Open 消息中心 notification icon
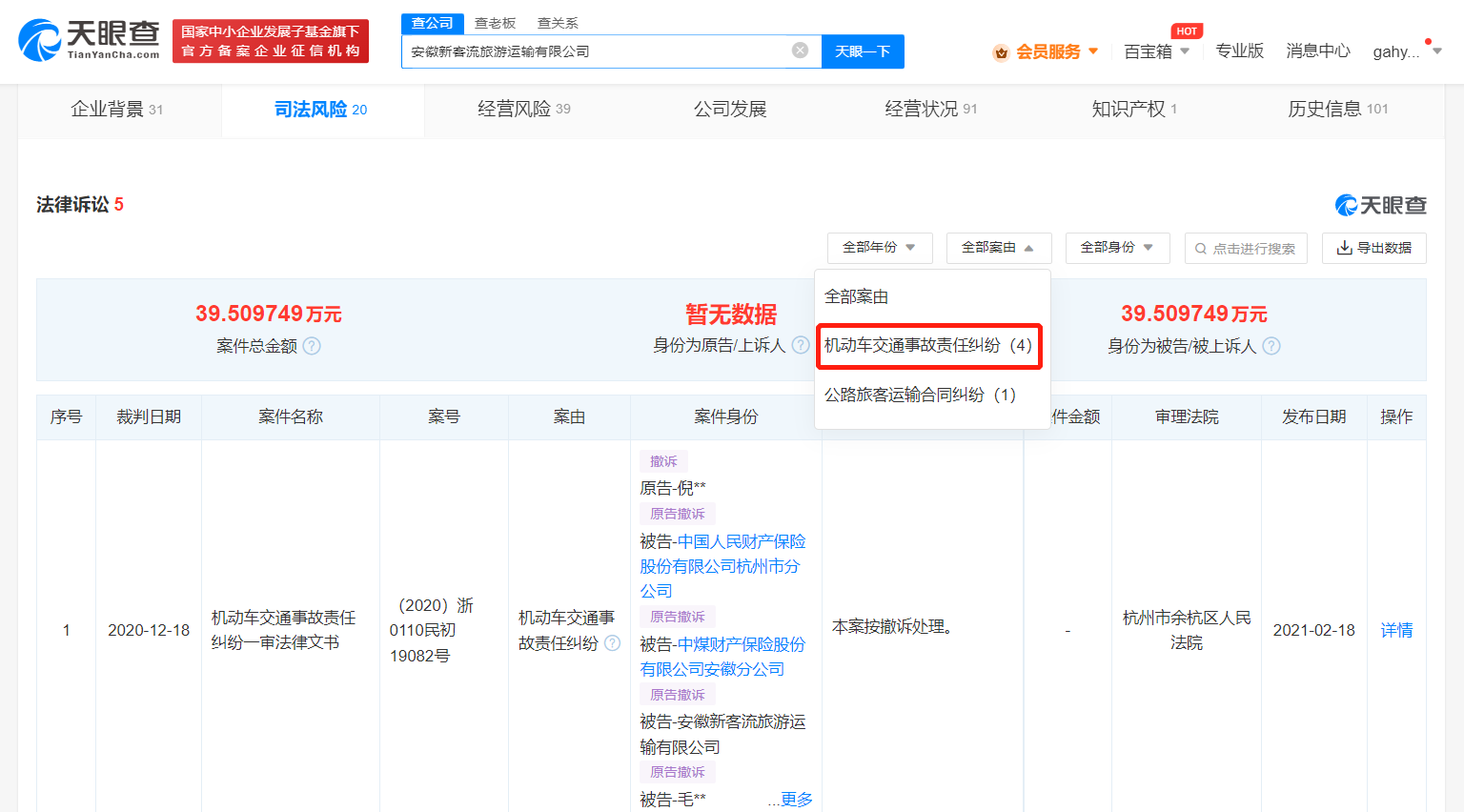Screen dimensions: 1464x812 pos(1317,51)
